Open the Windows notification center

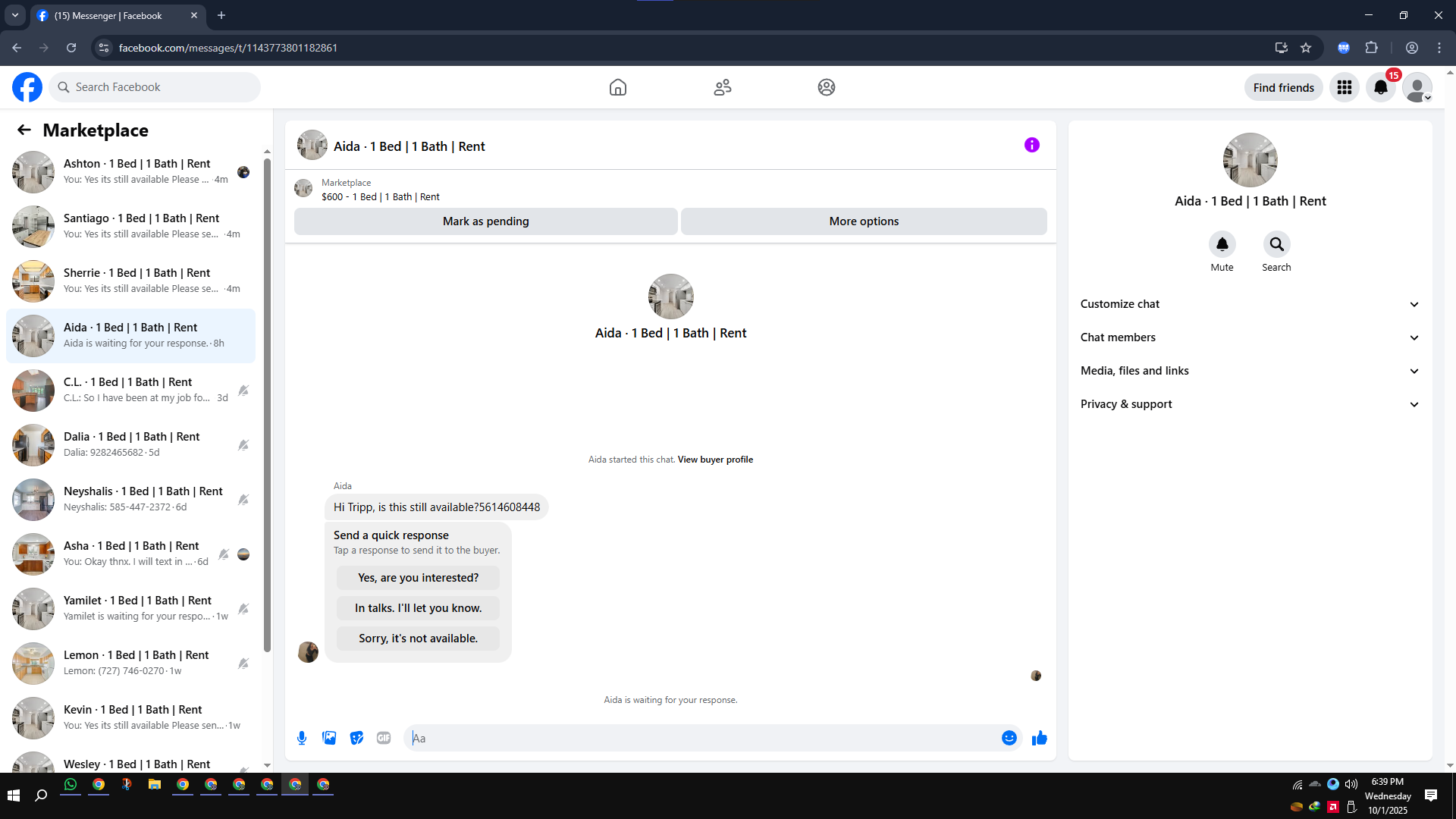point(1431,795)
